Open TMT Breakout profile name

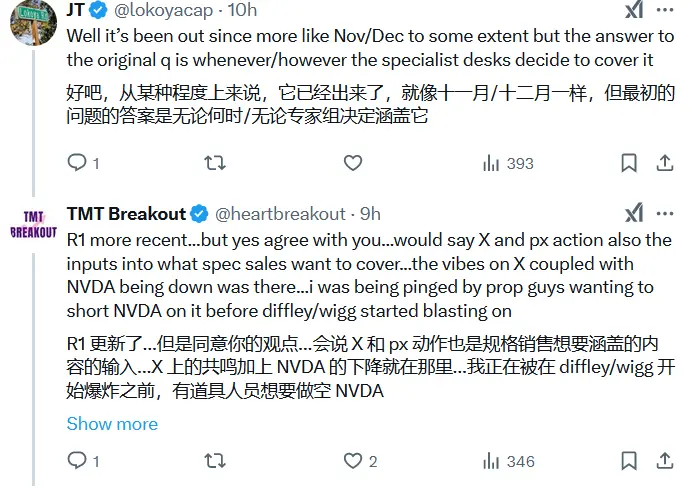click(x=126, y=213)
